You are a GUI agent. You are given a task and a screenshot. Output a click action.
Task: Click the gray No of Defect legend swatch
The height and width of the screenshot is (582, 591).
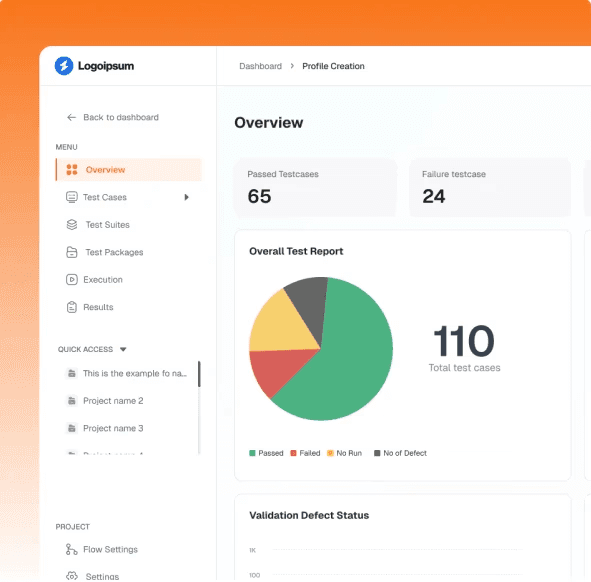pyautogui.click(x=377, y=453)
